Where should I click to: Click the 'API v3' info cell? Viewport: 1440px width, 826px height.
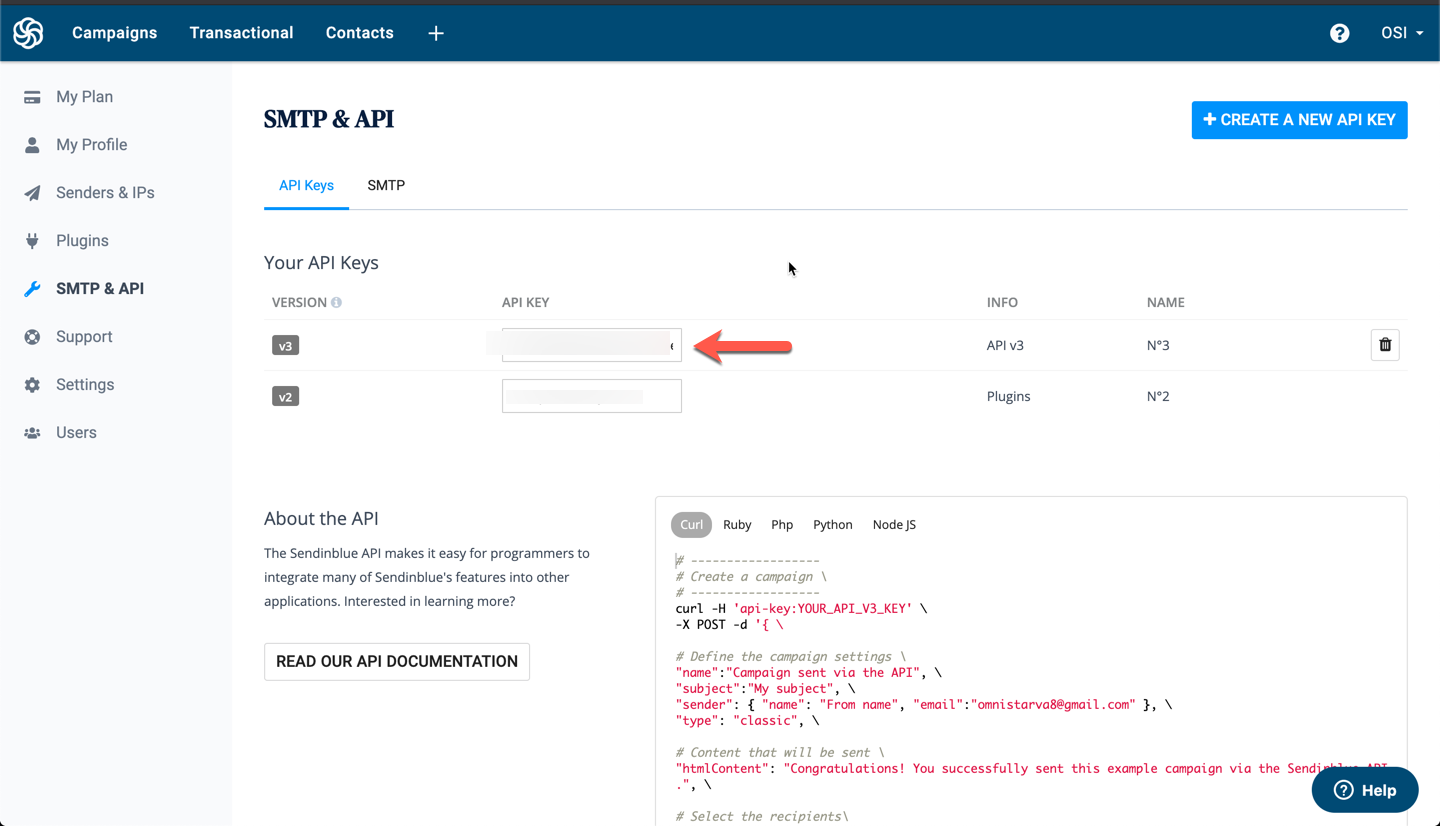coord(1005,345)
